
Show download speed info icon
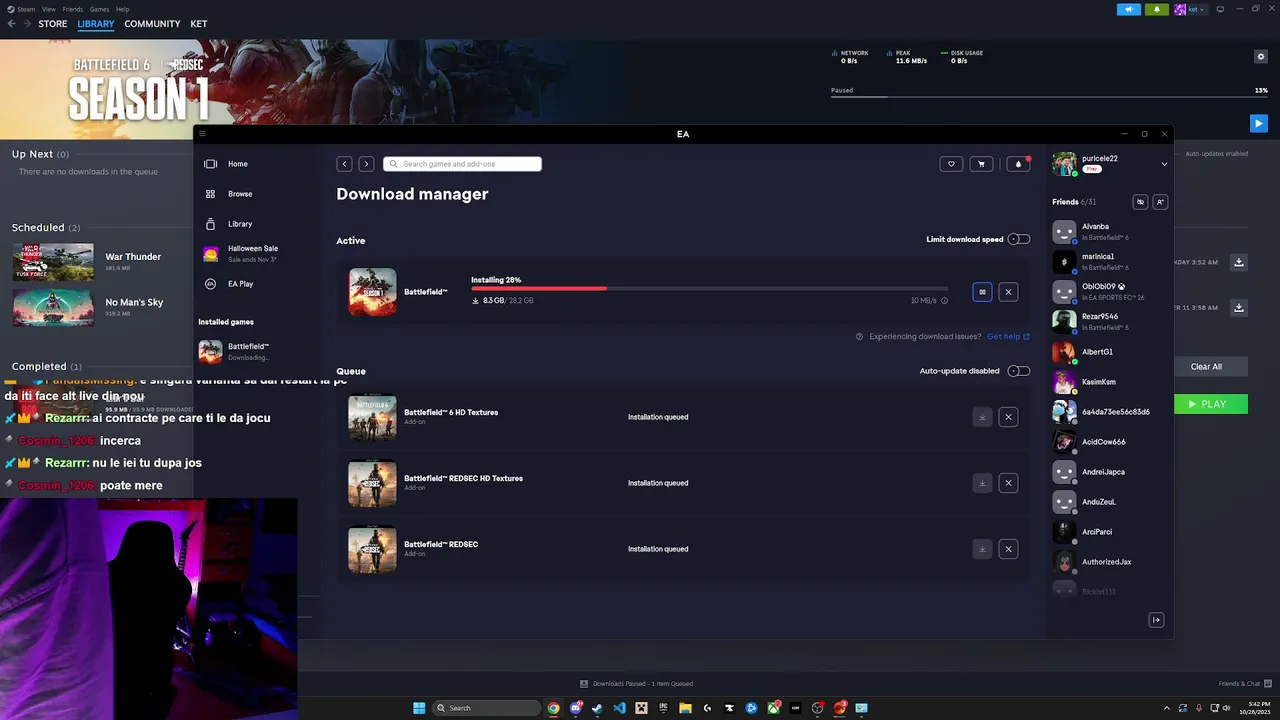point(945,300)
